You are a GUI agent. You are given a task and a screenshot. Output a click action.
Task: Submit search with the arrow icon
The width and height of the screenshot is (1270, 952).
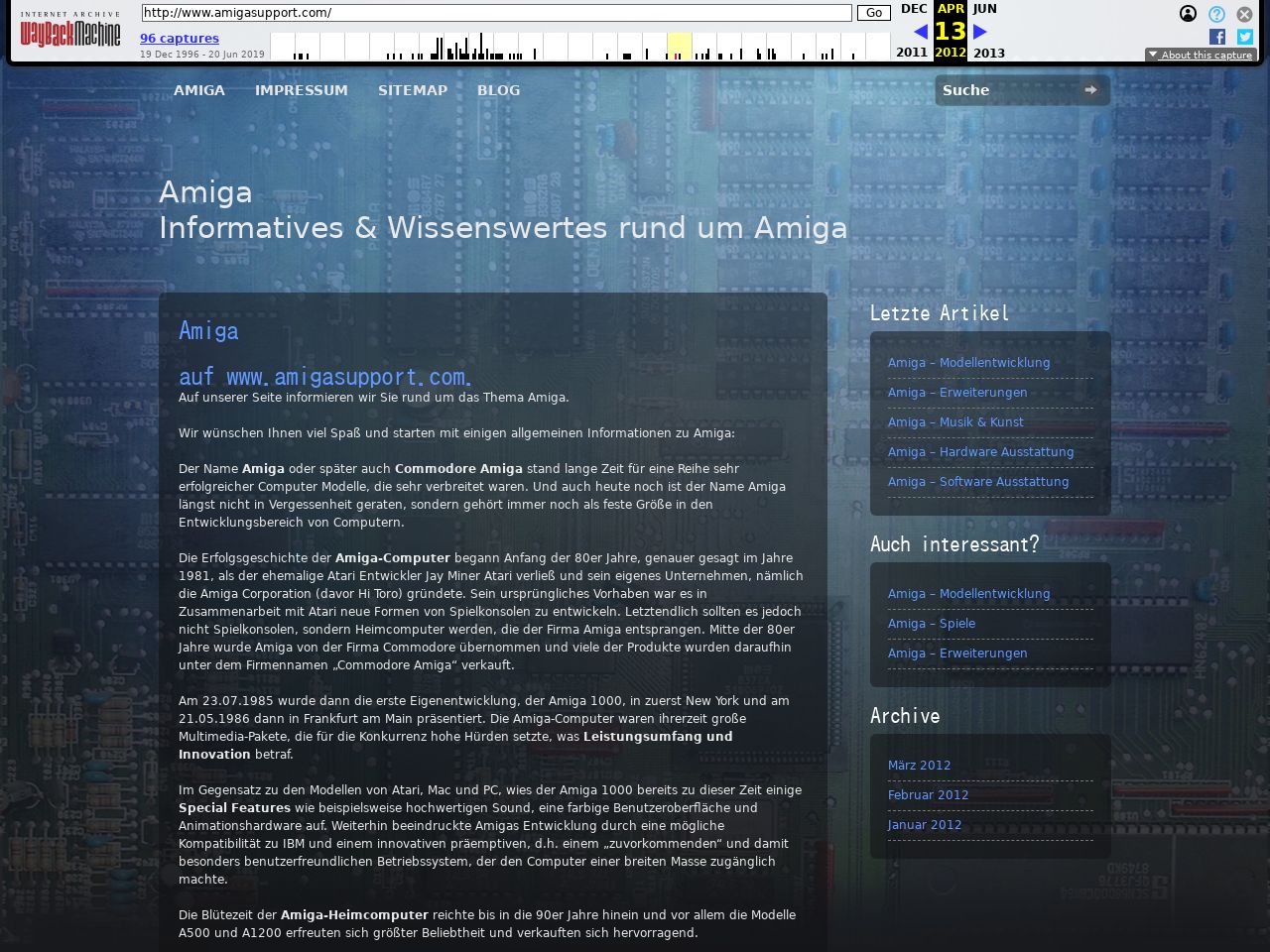[1090, 90]
